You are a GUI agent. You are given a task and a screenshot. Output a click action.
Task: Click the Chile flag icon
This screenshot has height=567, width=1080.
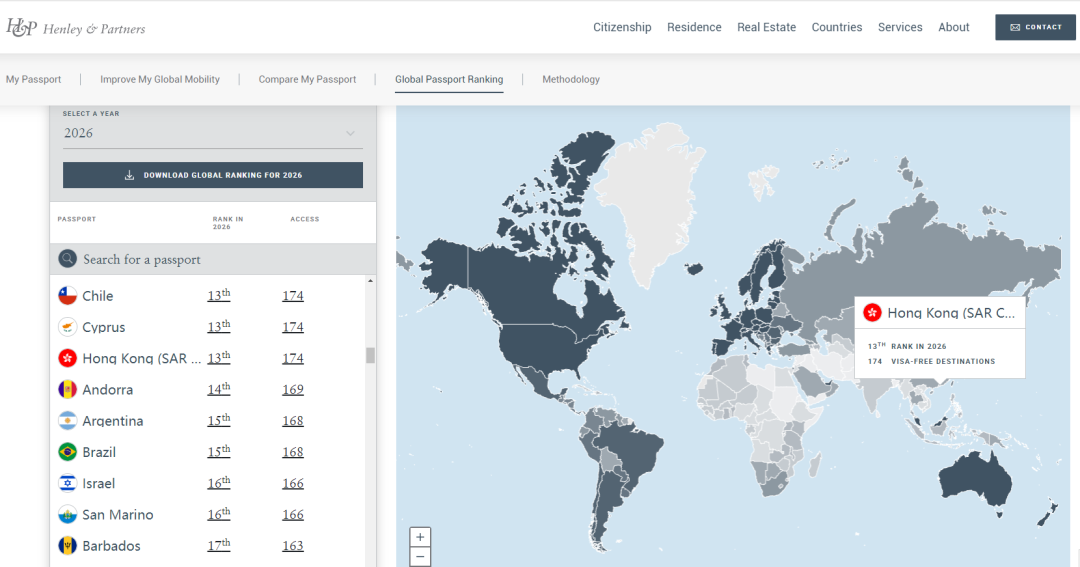point(68,296)
